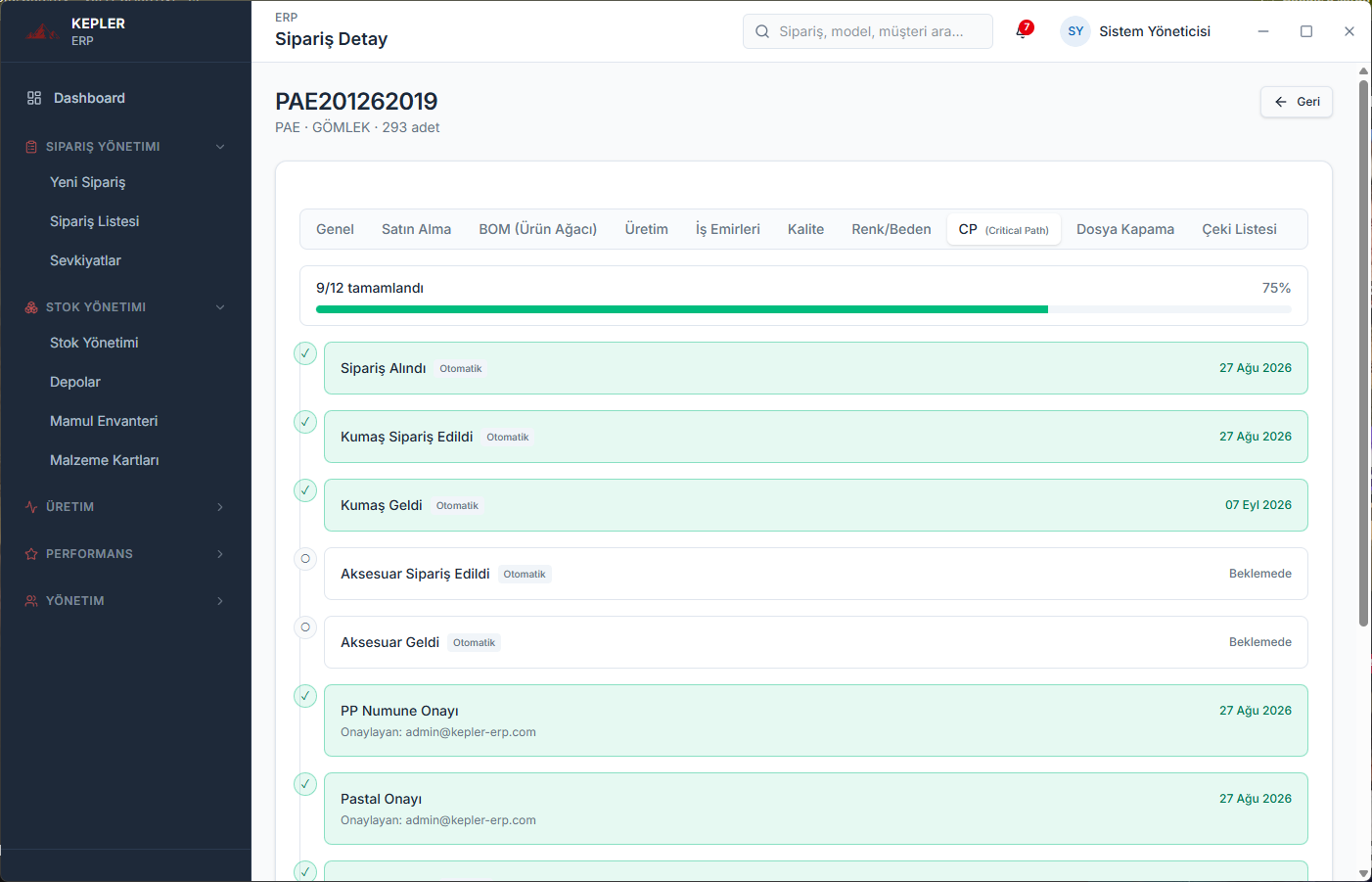Click the Üretim activity icon

31,507
